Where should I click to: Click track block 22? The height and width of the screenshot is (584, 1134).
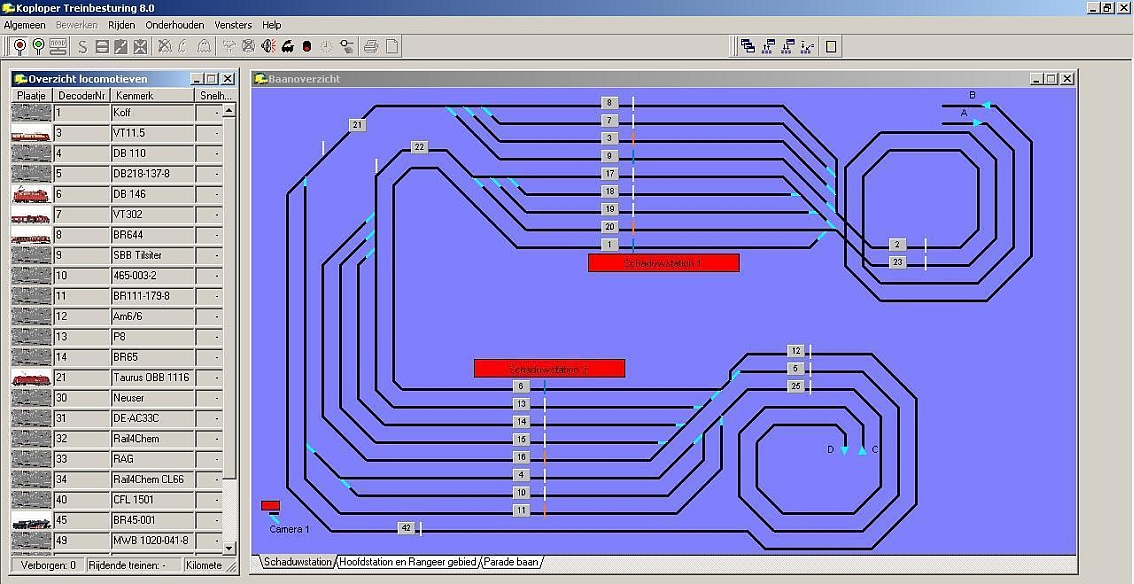tap(419, 147)
